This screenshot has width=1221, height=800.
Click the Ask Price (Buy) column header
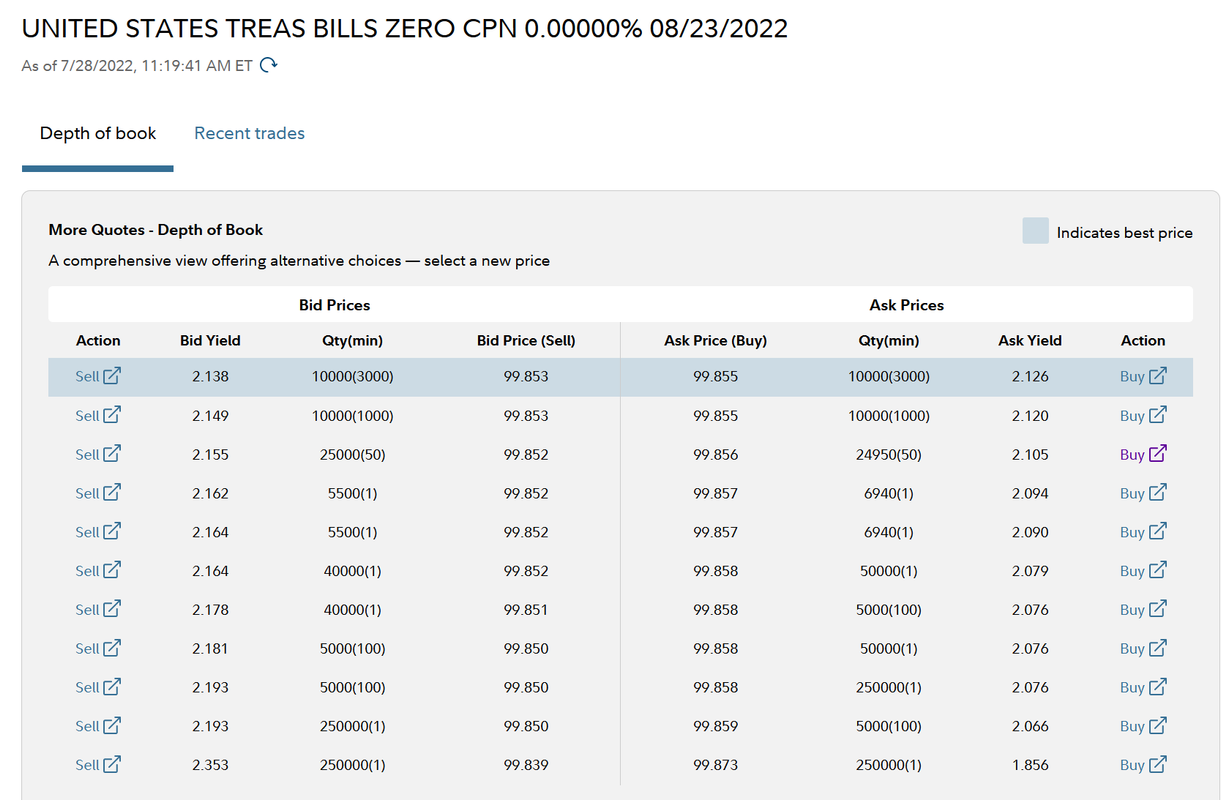(715, 340)
